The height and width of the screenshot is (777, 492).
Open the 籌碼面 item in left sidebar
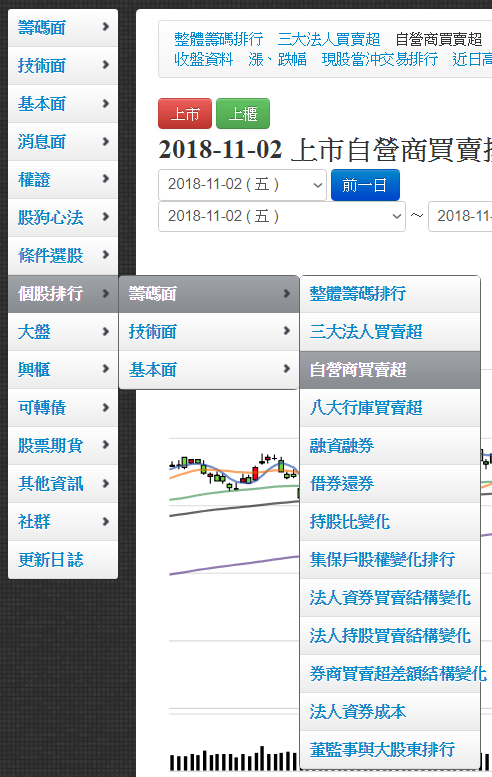click(63, 28)
